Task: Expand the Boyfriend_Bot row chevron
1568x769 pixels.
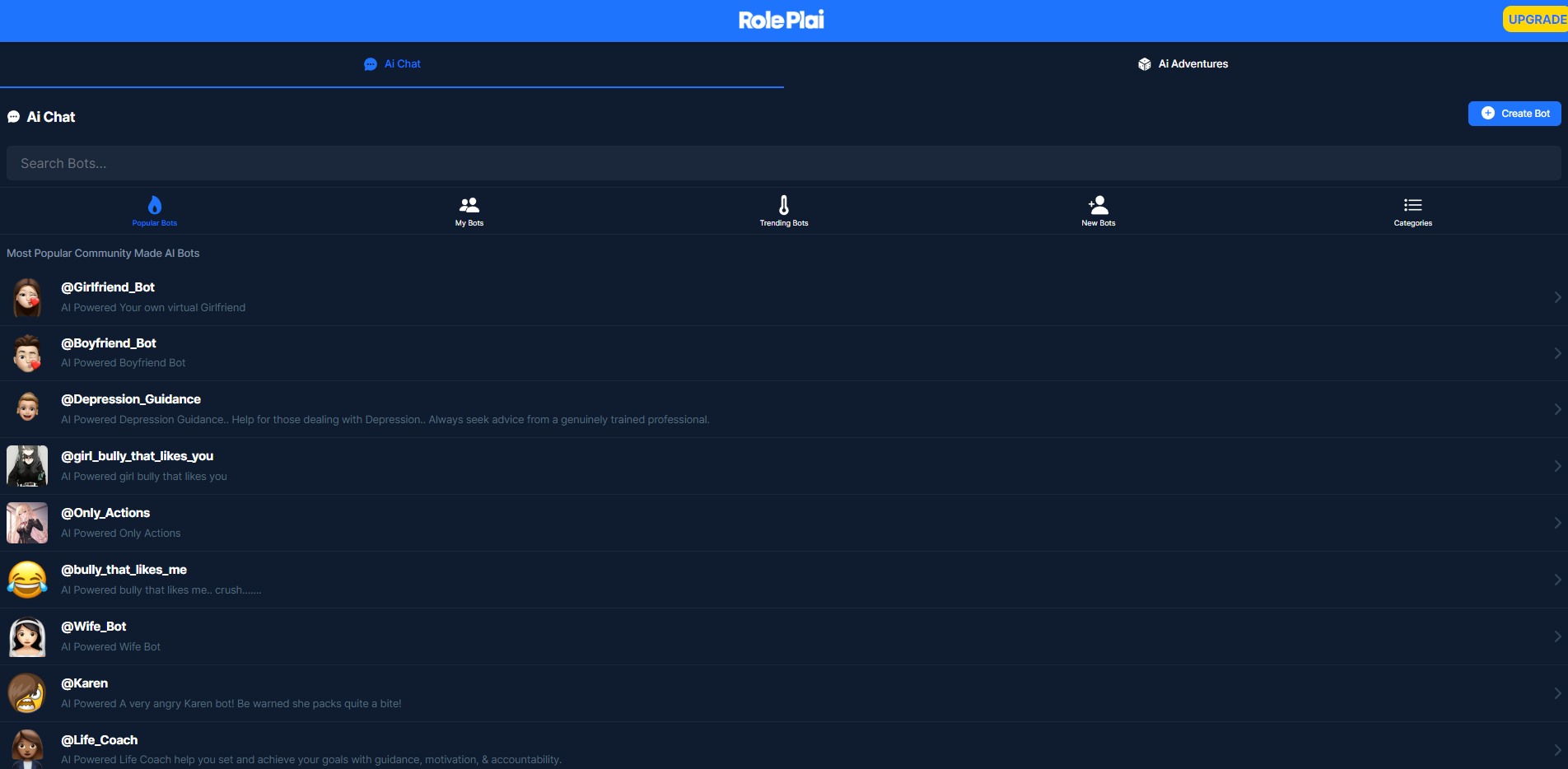Action: tap(1557, 353)
